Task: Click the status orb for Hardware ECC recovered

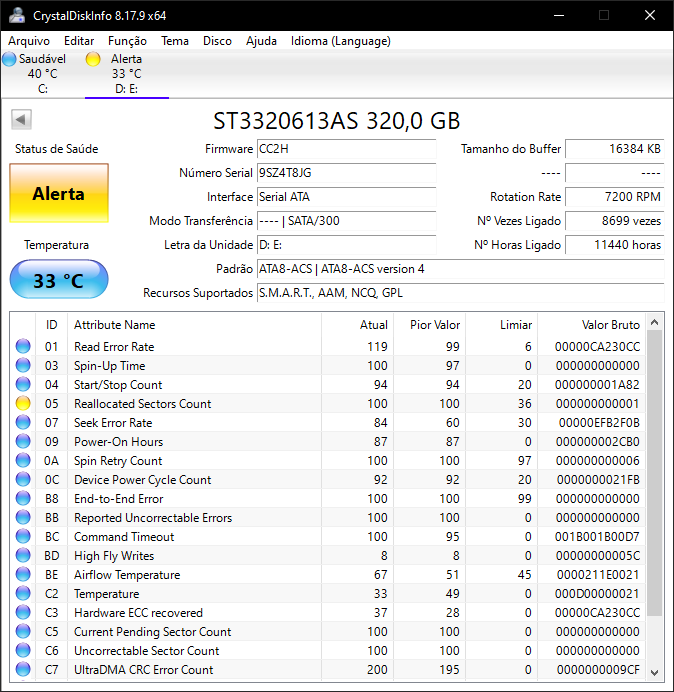Action: click(23, 612)
